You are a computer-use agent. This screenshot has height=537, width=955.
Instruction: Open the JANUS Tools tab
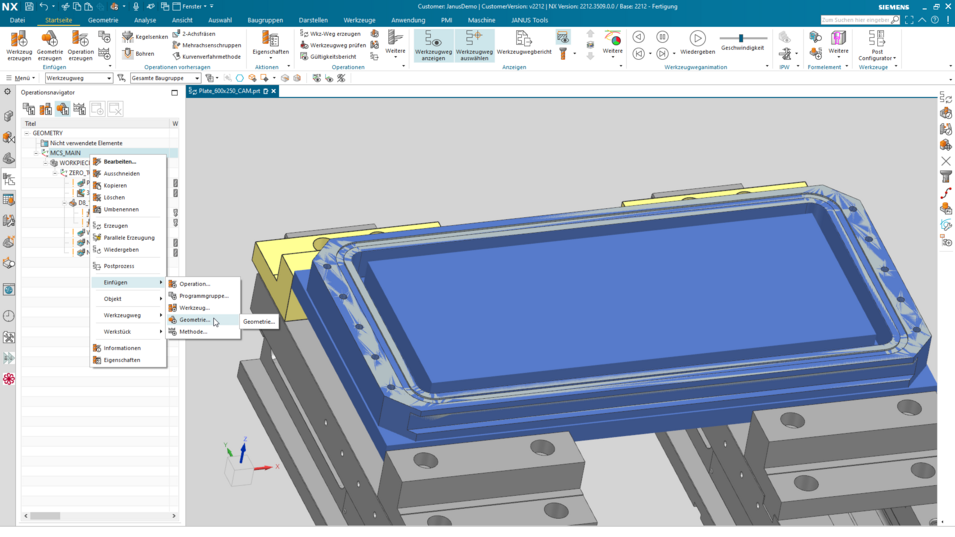click(x=529, y=20)
